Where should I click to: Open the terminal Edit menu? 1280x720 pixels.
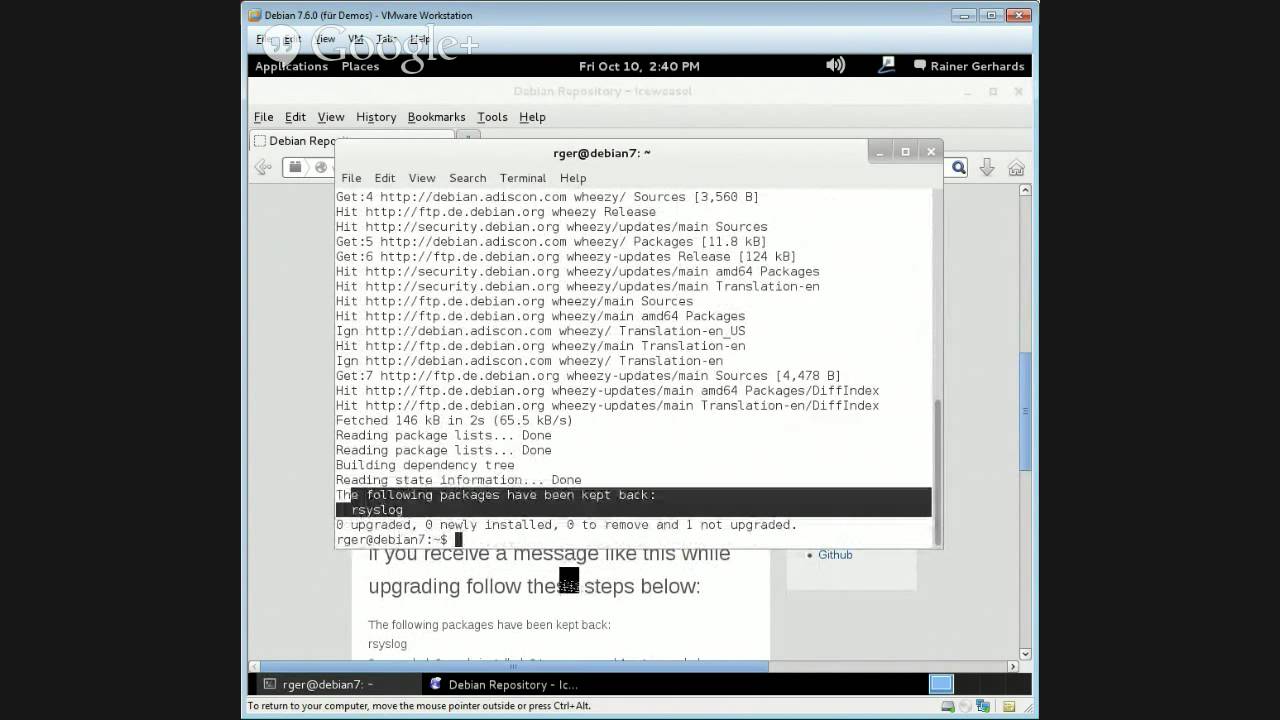point(385,178)
